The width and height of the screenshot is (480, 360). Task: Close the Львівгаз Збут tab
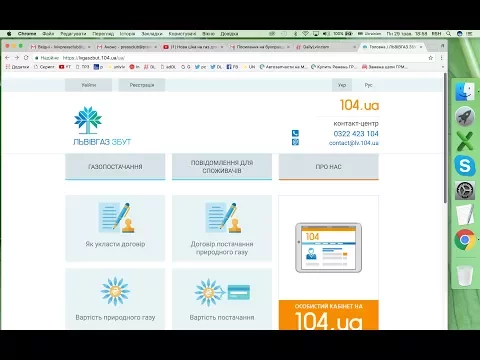pos(421,47)
